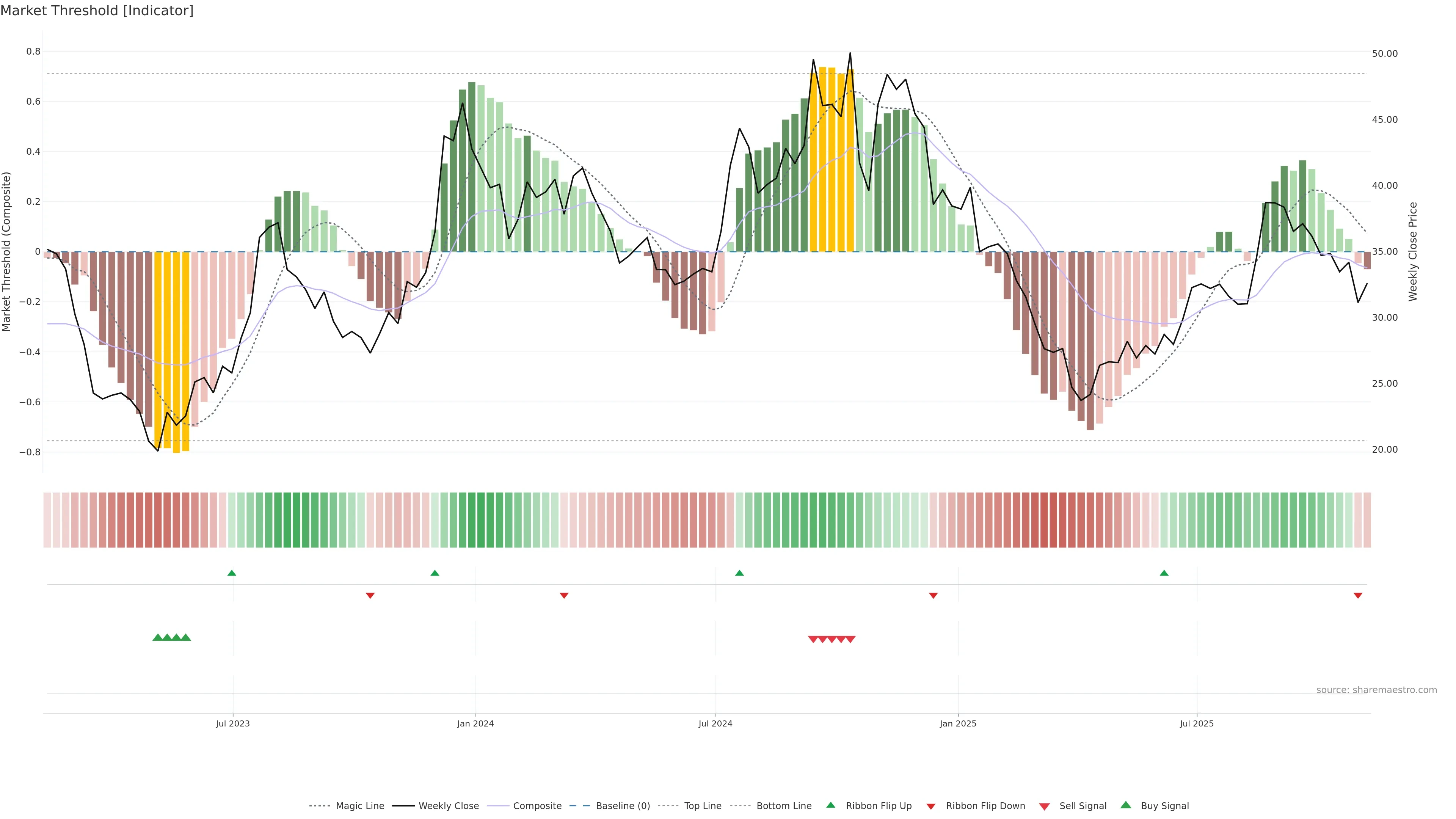
Task: Click the Sell Signal legend item
Action: point(1083,806)
